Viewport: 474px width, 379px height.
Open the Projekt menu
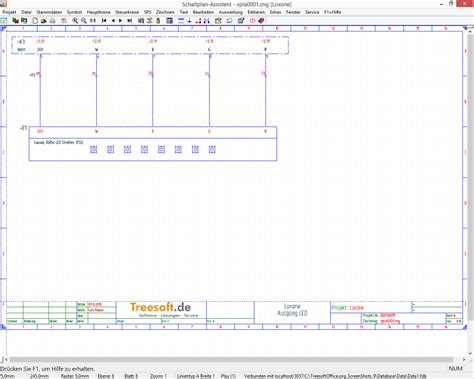(x=9, y=12)
